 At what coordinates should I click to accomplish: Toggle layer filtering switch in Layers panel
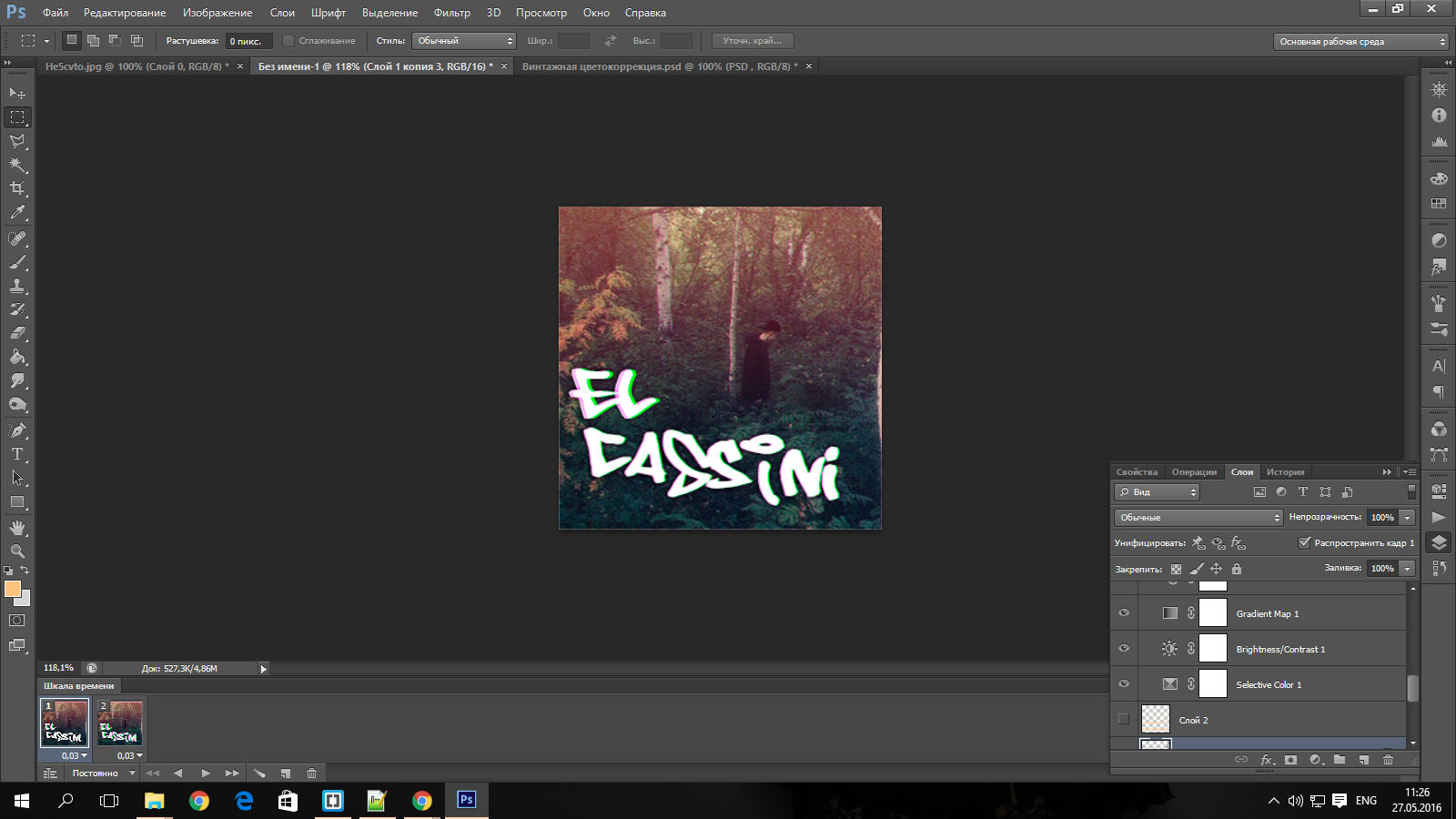(1411, 491)
